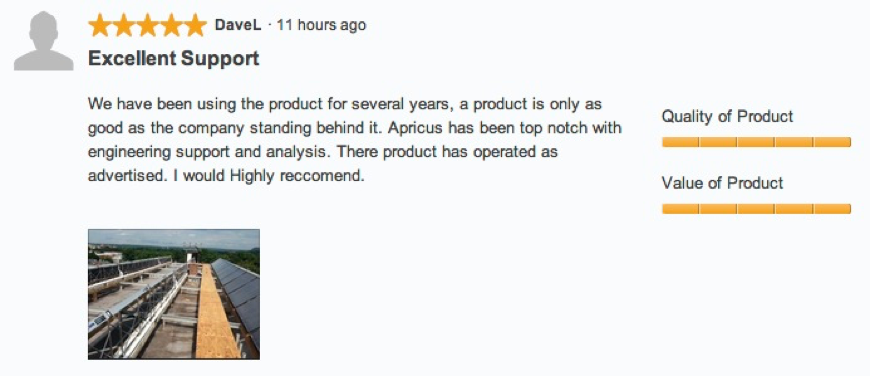The height and width of the screenshot is (376, 870).
Task: Select the 'Excellent Support' review title
Action: click(174, 58)
